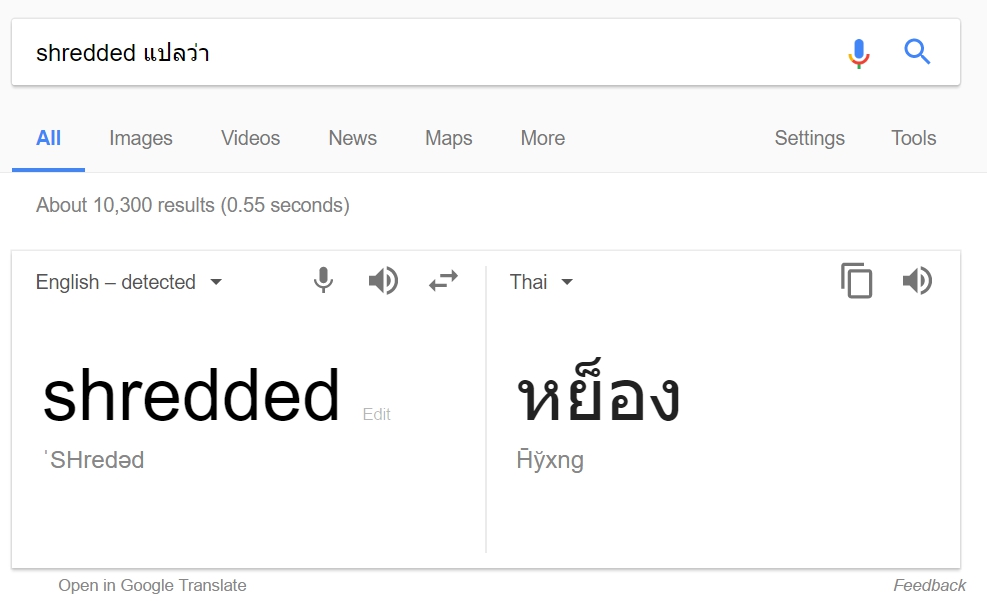The width and height of the screenshot is (987, 601).
Task: Copy the Thai translation to clipboard
Action: [x=857, y=281]
